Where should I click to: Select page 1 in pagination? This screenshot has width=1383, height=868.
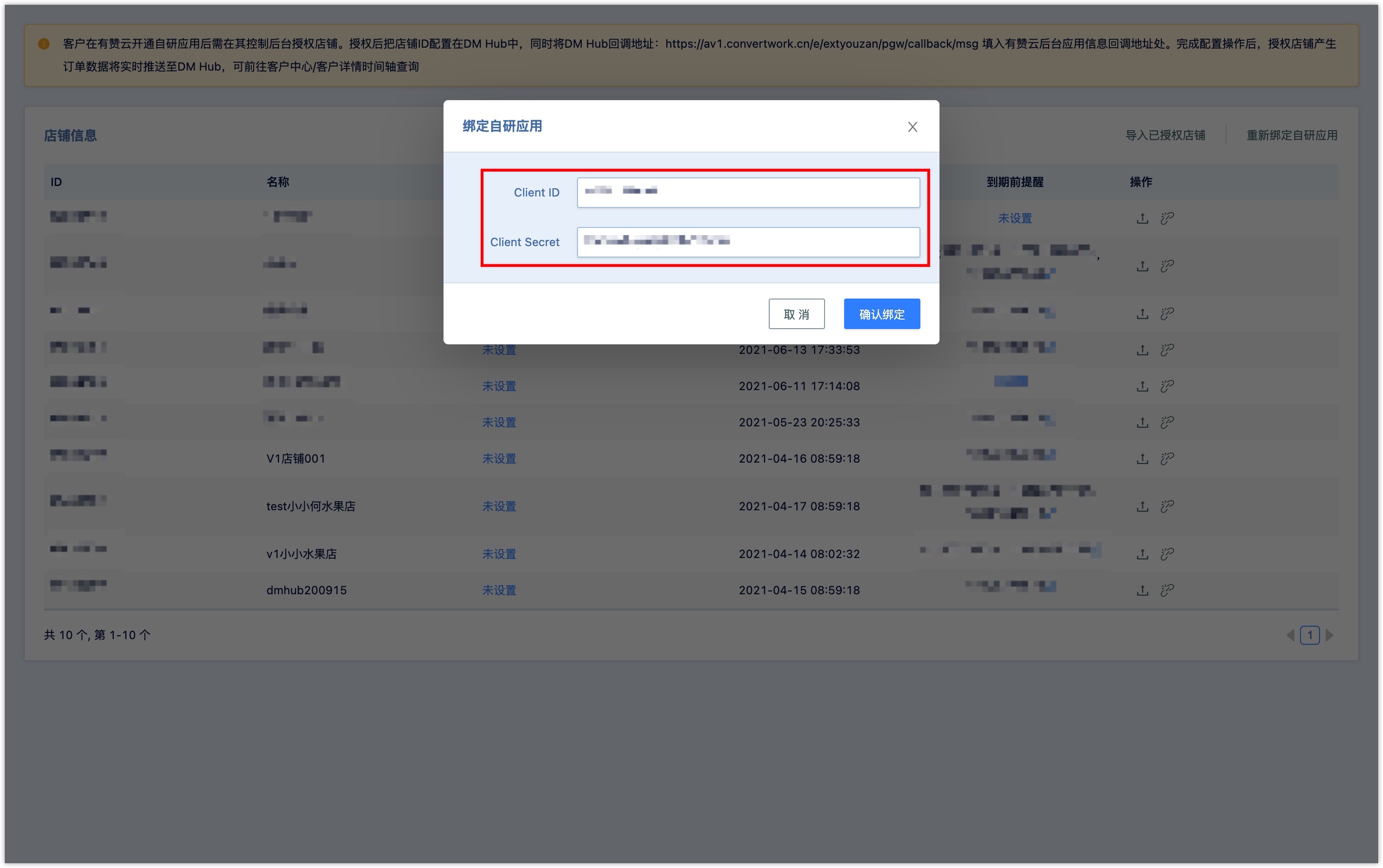coord(1310,635)
